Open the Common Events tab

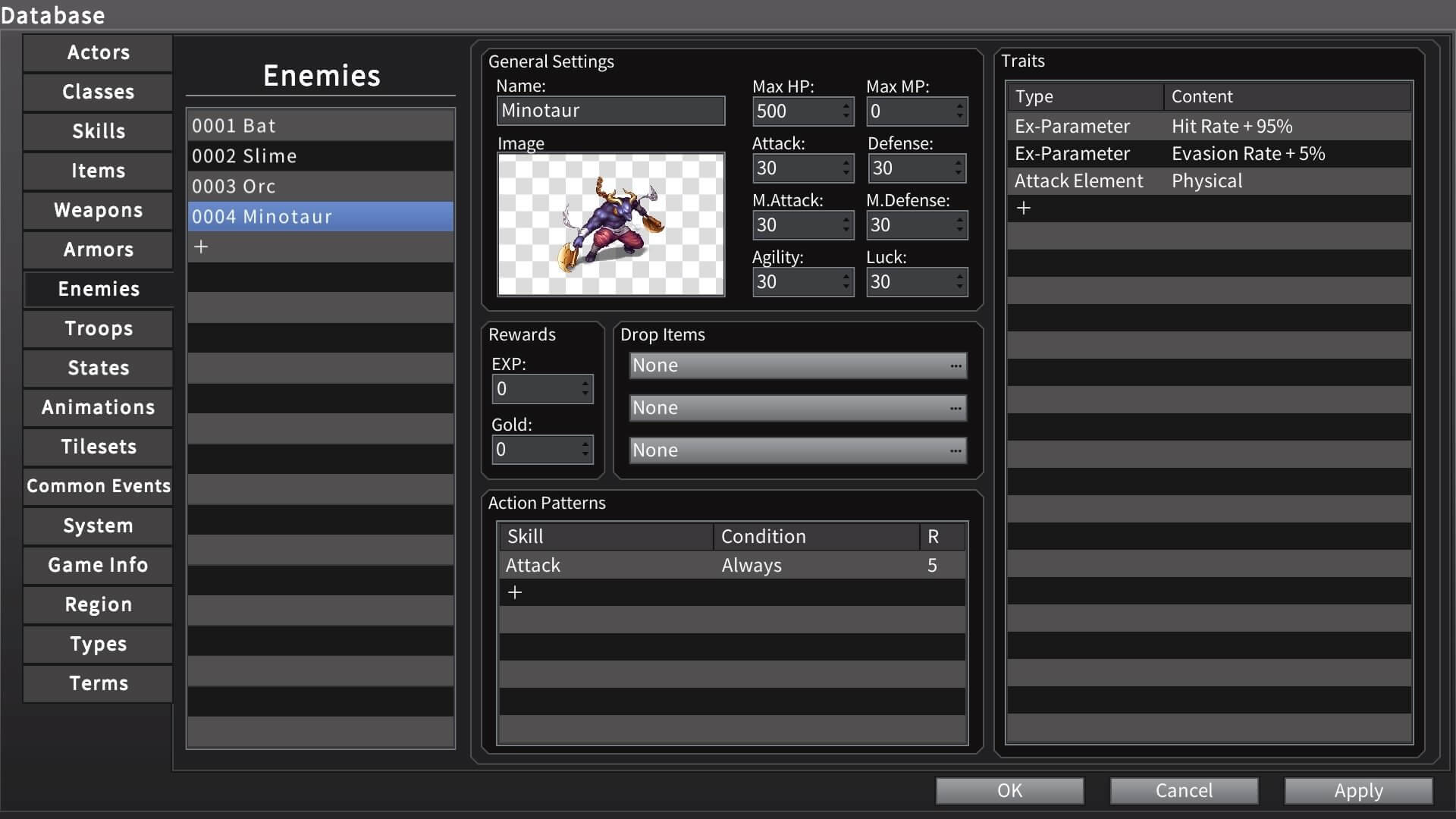point(99,487)
